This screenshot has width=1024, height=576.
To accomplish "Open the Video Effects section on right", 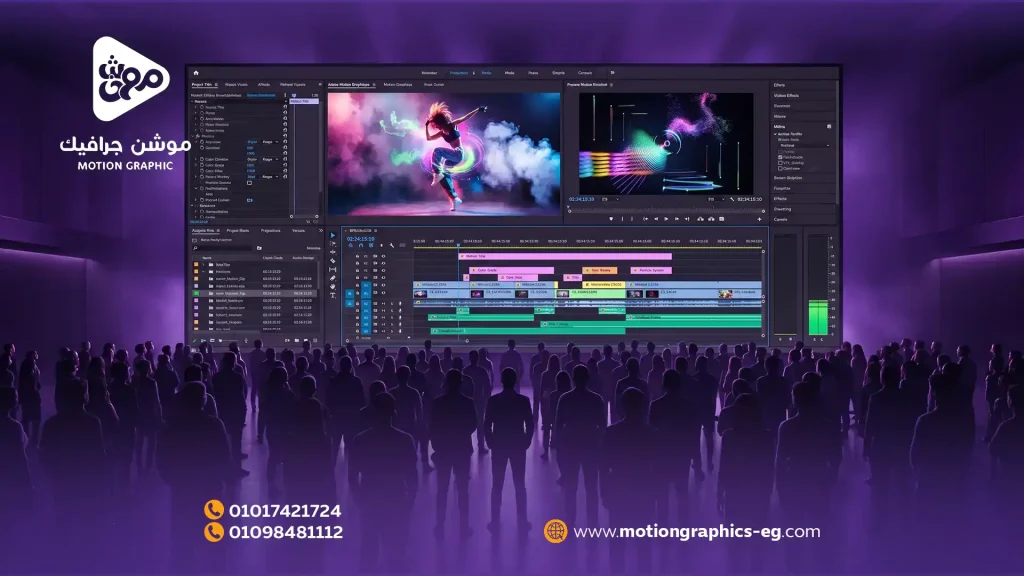I will (x=786, y=95).
